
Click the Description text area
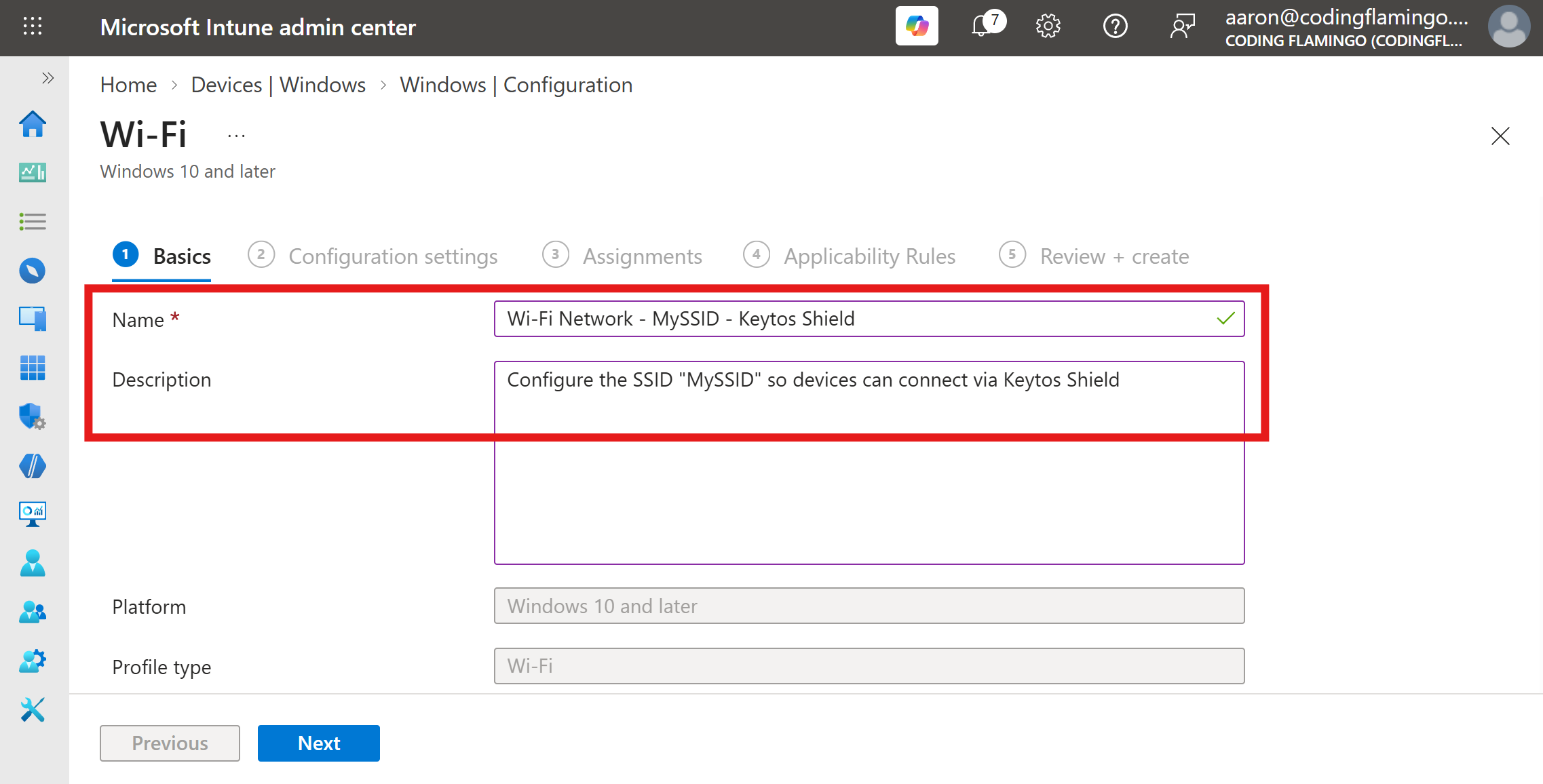pyautogui.click(x=869, y=463)
